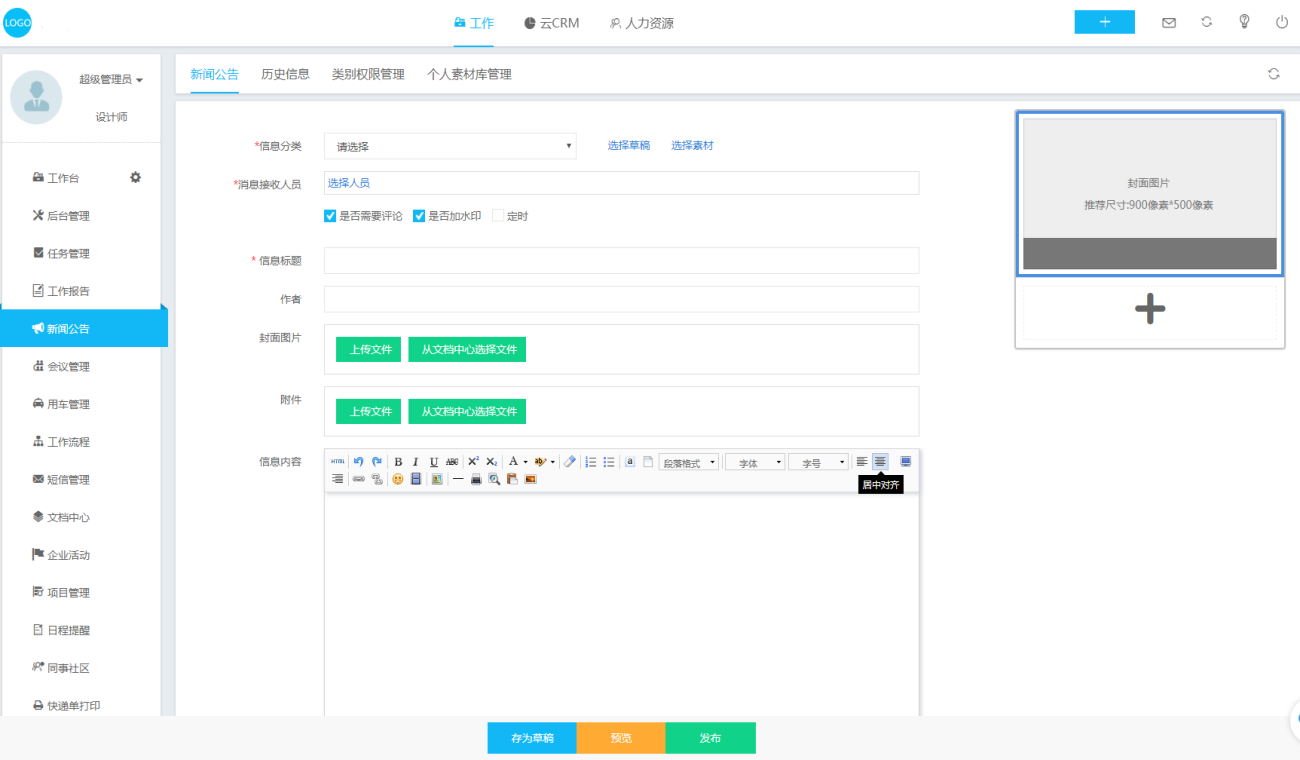Refresh the page using tab-bar reload icon
Viewport: 1300px width, 760px height.
(1273, 74)
